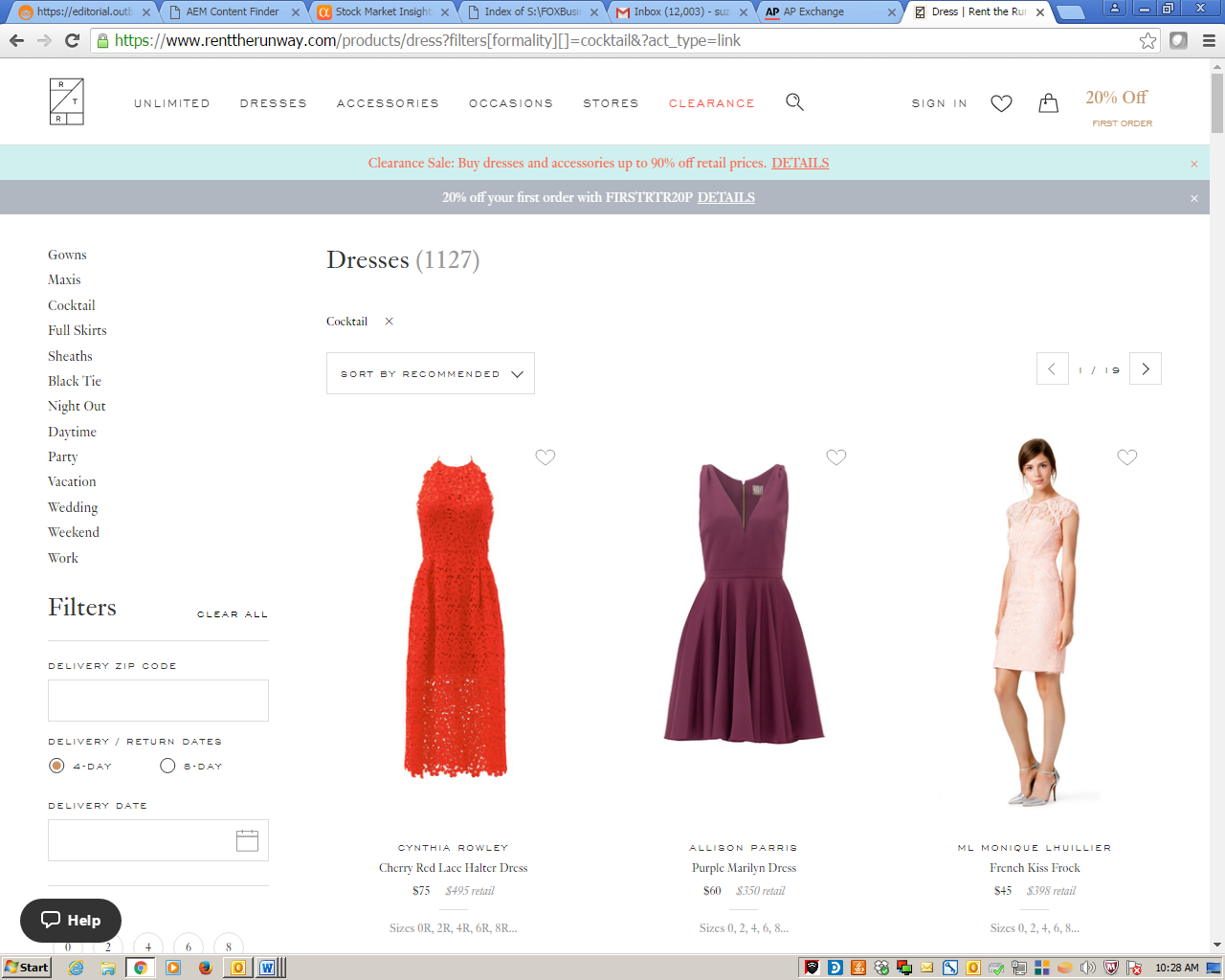
Task: Expand the Sort By Recommended dropdown
Action: click(x=431, y=373)
